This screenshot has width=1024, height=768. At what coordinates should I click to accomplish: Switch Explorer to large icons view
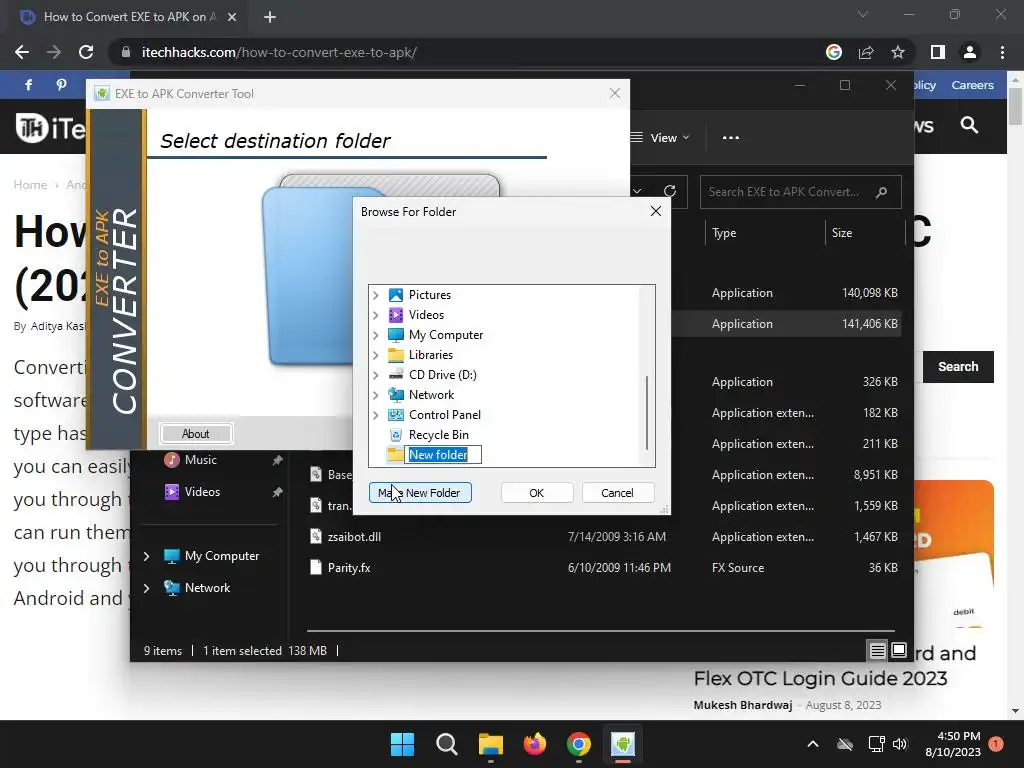tap(899, 650)
